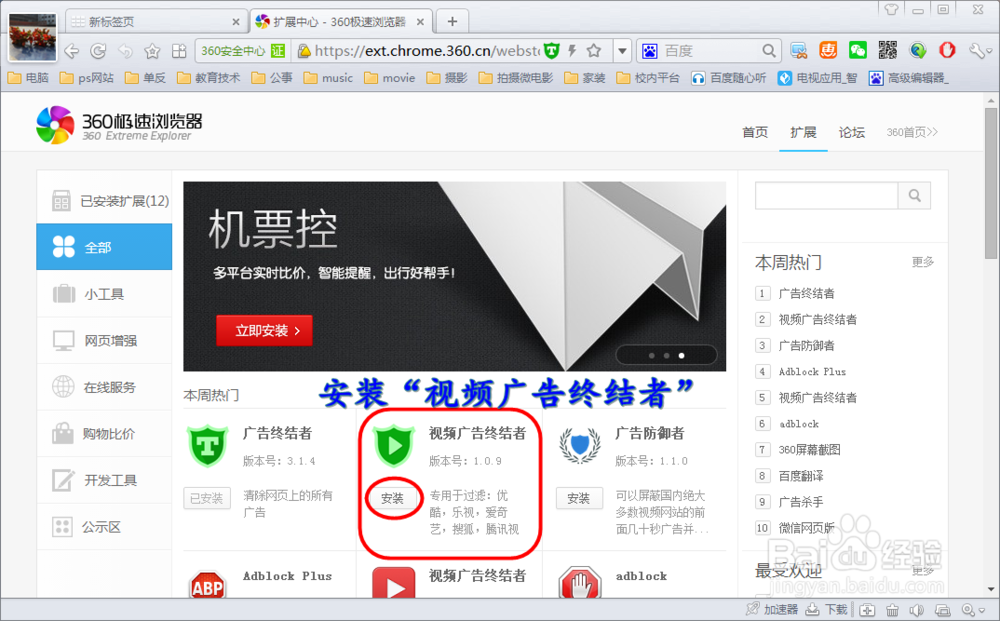Open the 360首页>> link

pyautogui.click(x=912, y=132)
